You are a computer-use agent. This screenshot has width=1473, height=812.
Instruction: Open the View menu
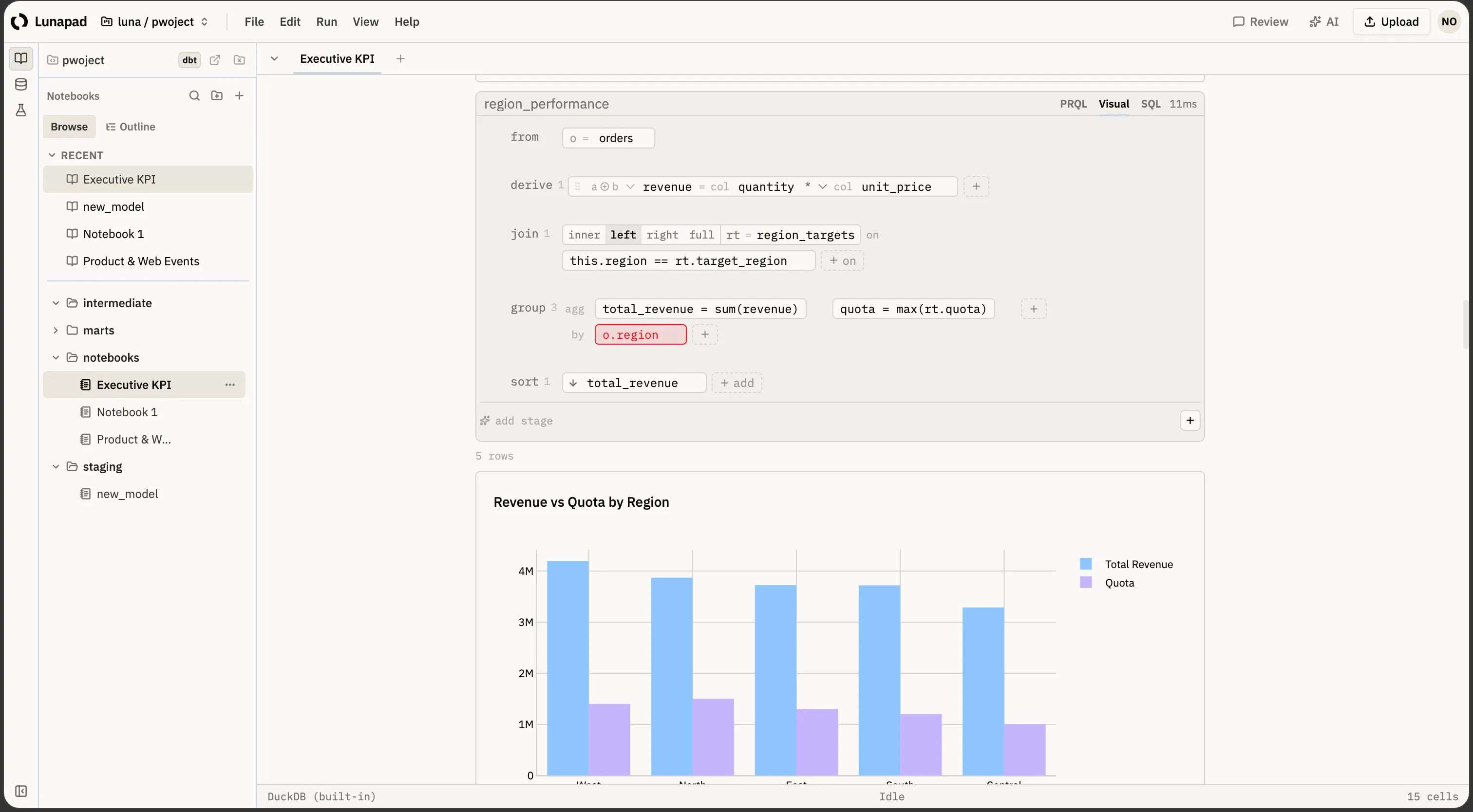pyautogui.click(x=365, y=22)
